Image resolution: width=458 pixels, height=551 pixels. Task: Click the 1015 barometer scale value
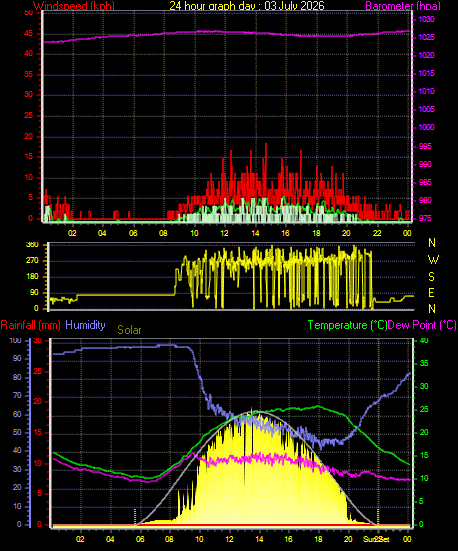[426, 73]
